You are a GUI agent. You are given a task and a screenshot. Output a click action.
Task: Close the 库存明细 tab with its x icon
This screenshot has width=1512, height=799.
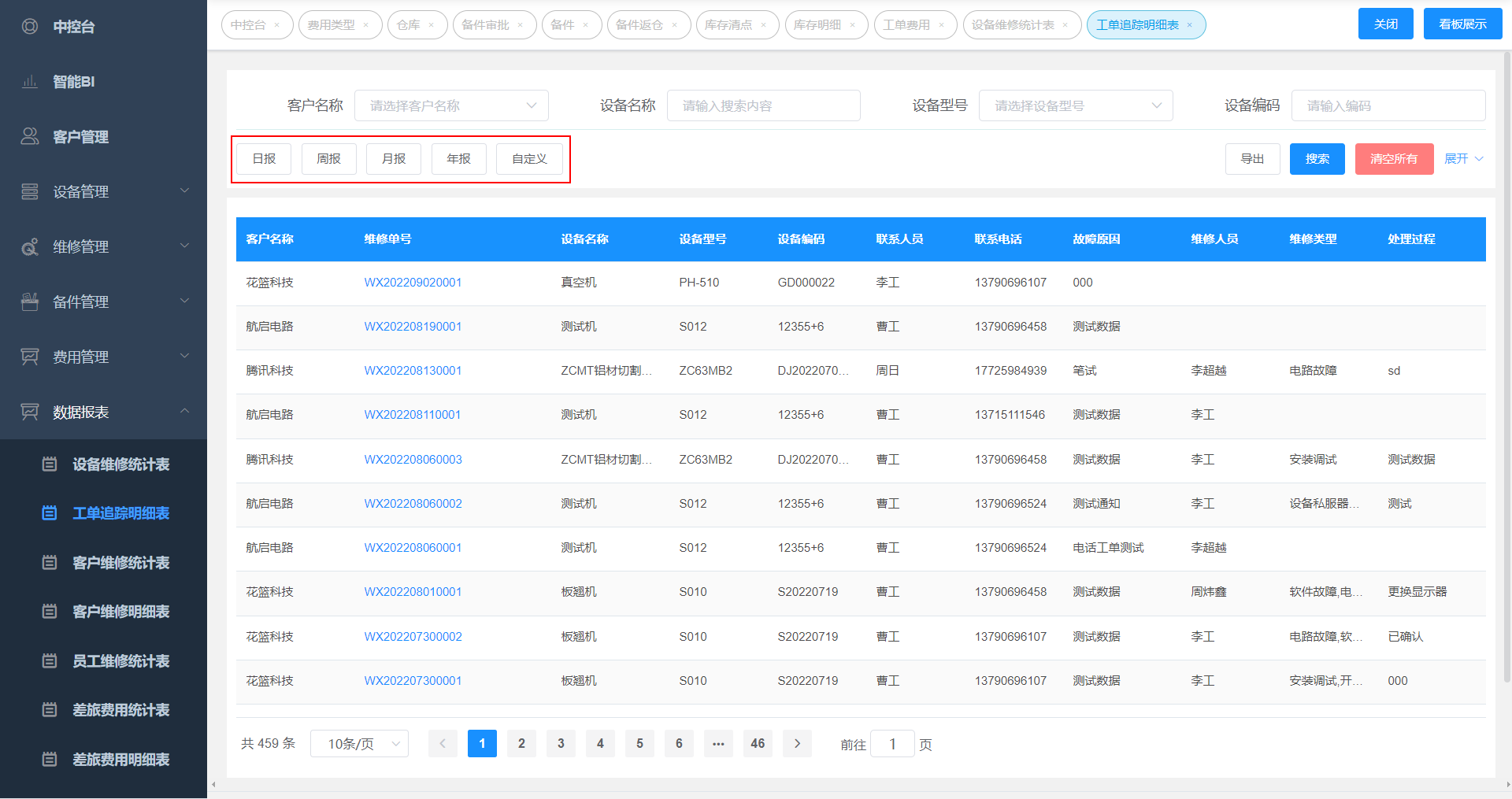(852, 25)
